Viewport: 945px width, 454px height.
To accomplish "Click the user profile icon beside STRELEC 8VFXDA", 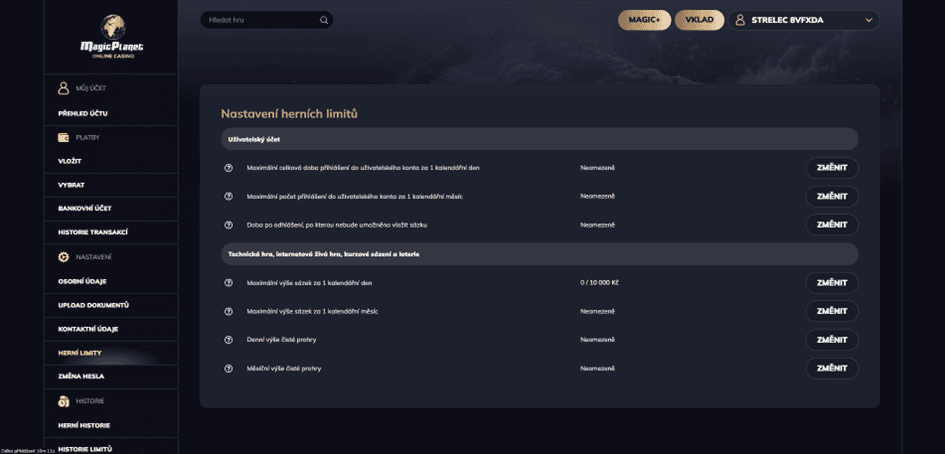I will click(x=741, y=20).
